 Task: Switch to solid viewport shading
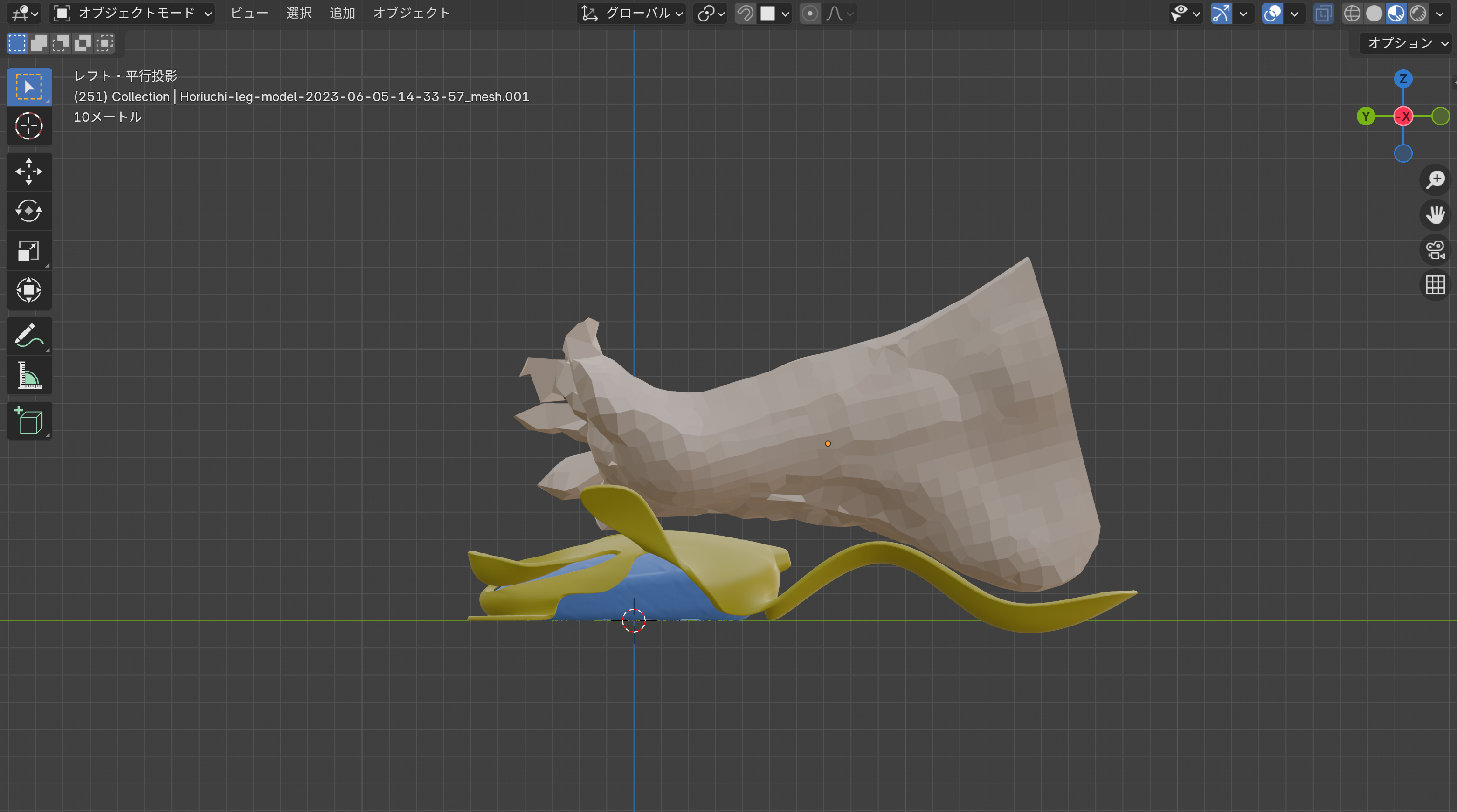point(1374,13)
